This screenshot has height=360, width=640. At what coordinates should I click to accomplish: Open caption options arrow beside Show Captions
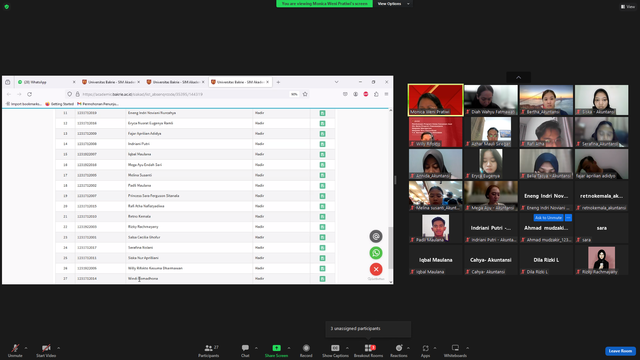coord(347,348)
